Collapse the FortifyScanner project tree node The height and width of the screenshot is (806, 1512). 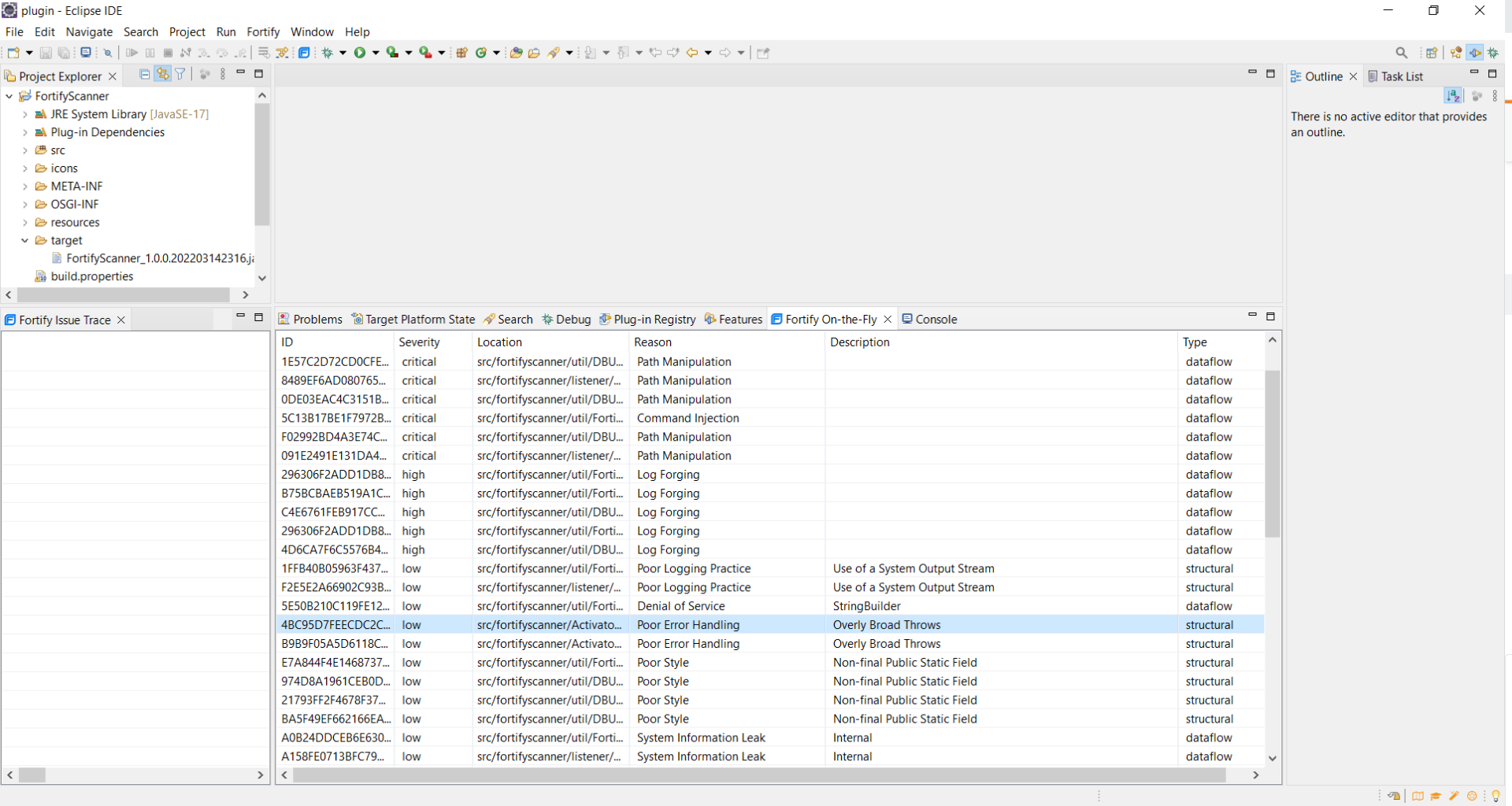9,96
